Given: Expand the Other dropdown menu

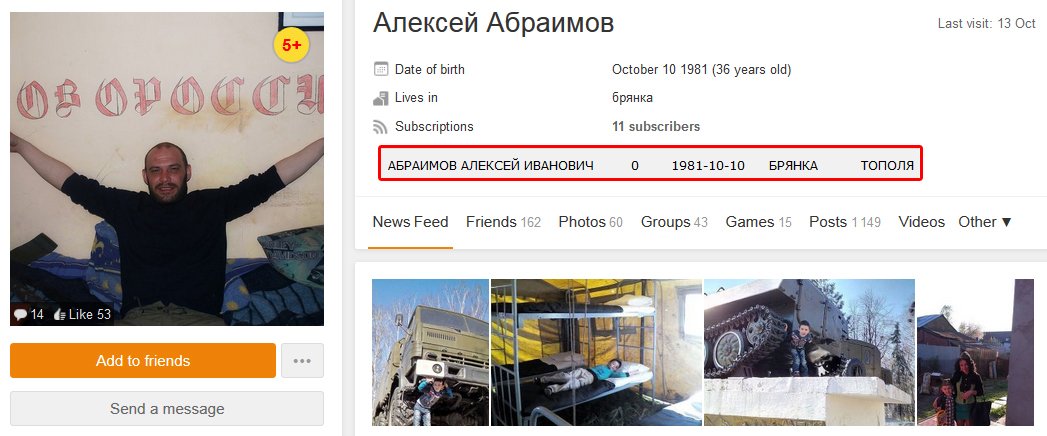Looking at the screenshot, I should click(986, 222).
